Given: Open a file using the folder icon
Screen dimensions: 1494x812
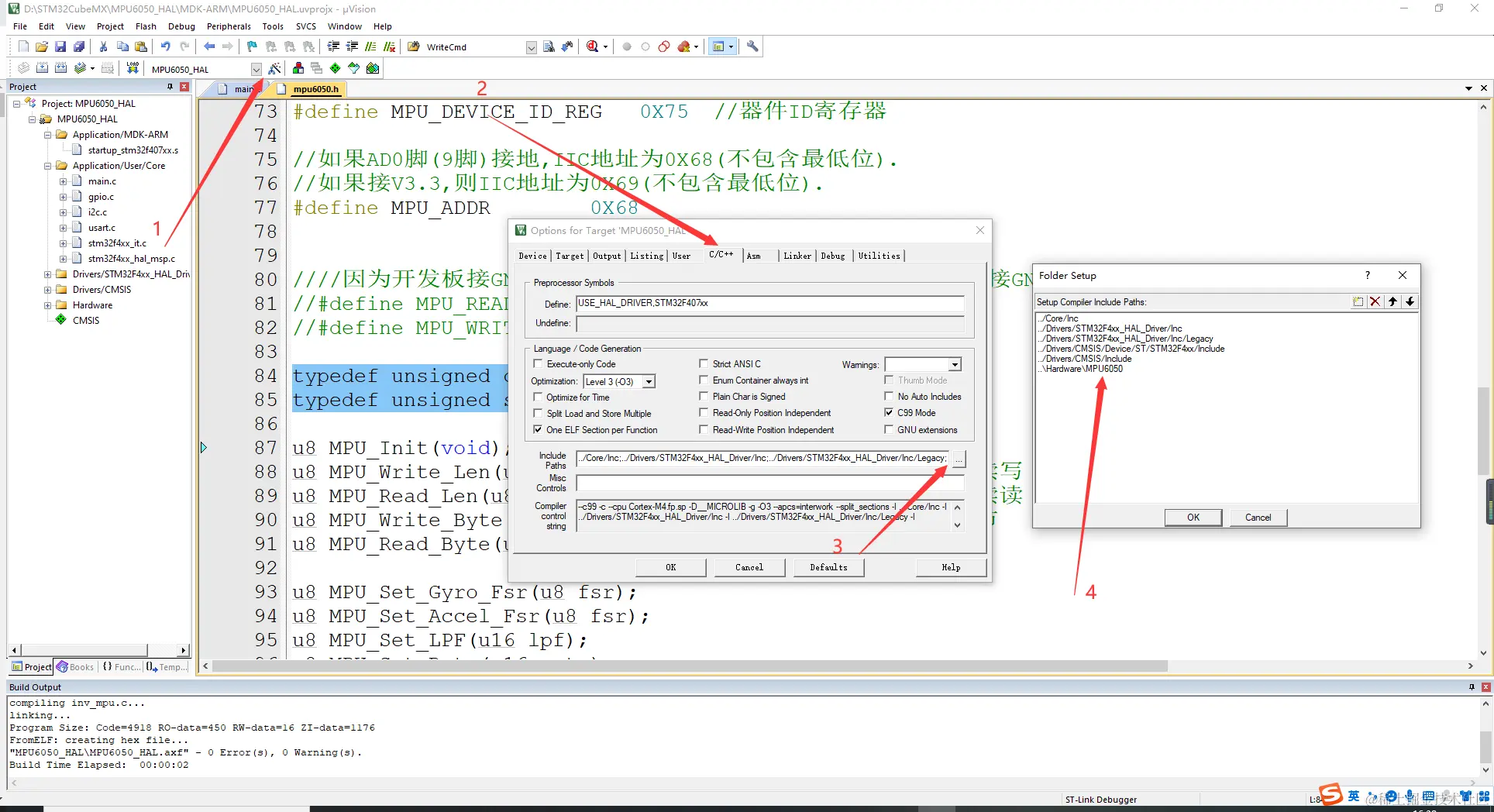Looking at the screenshot, I should click(x=42, y=46).
